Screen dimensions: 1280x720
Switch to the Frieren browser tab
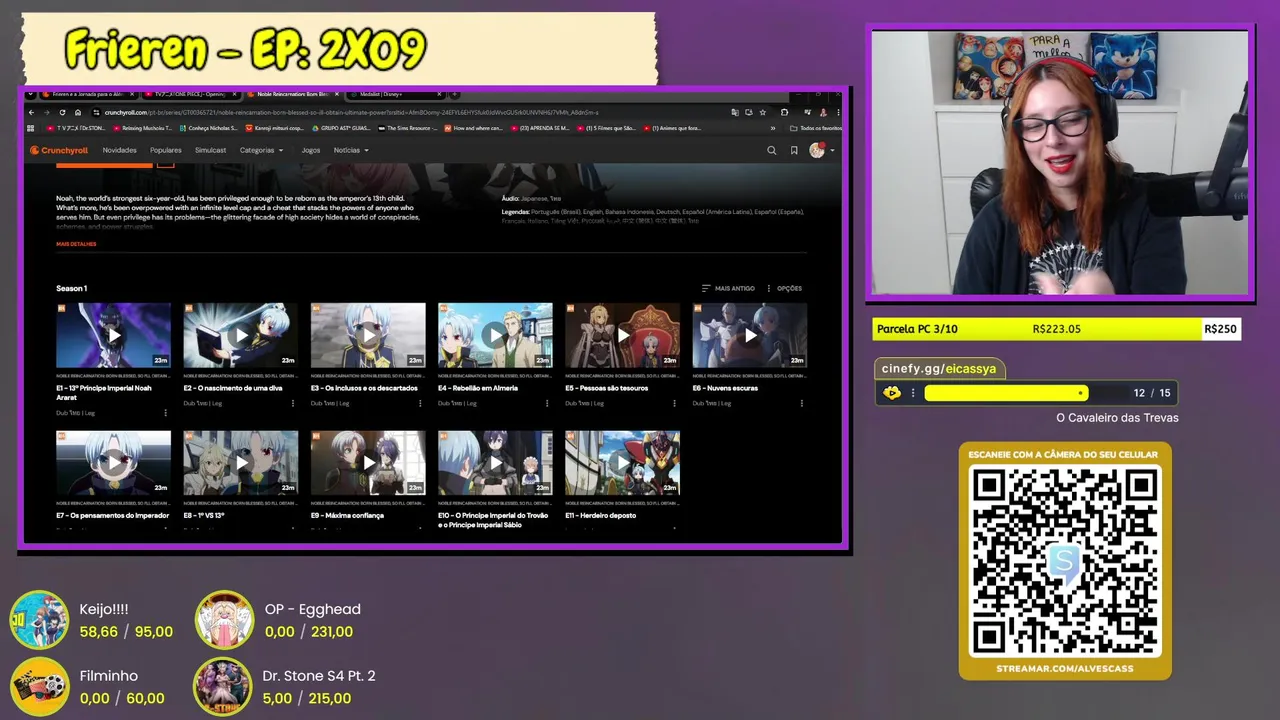pos(88,94)
